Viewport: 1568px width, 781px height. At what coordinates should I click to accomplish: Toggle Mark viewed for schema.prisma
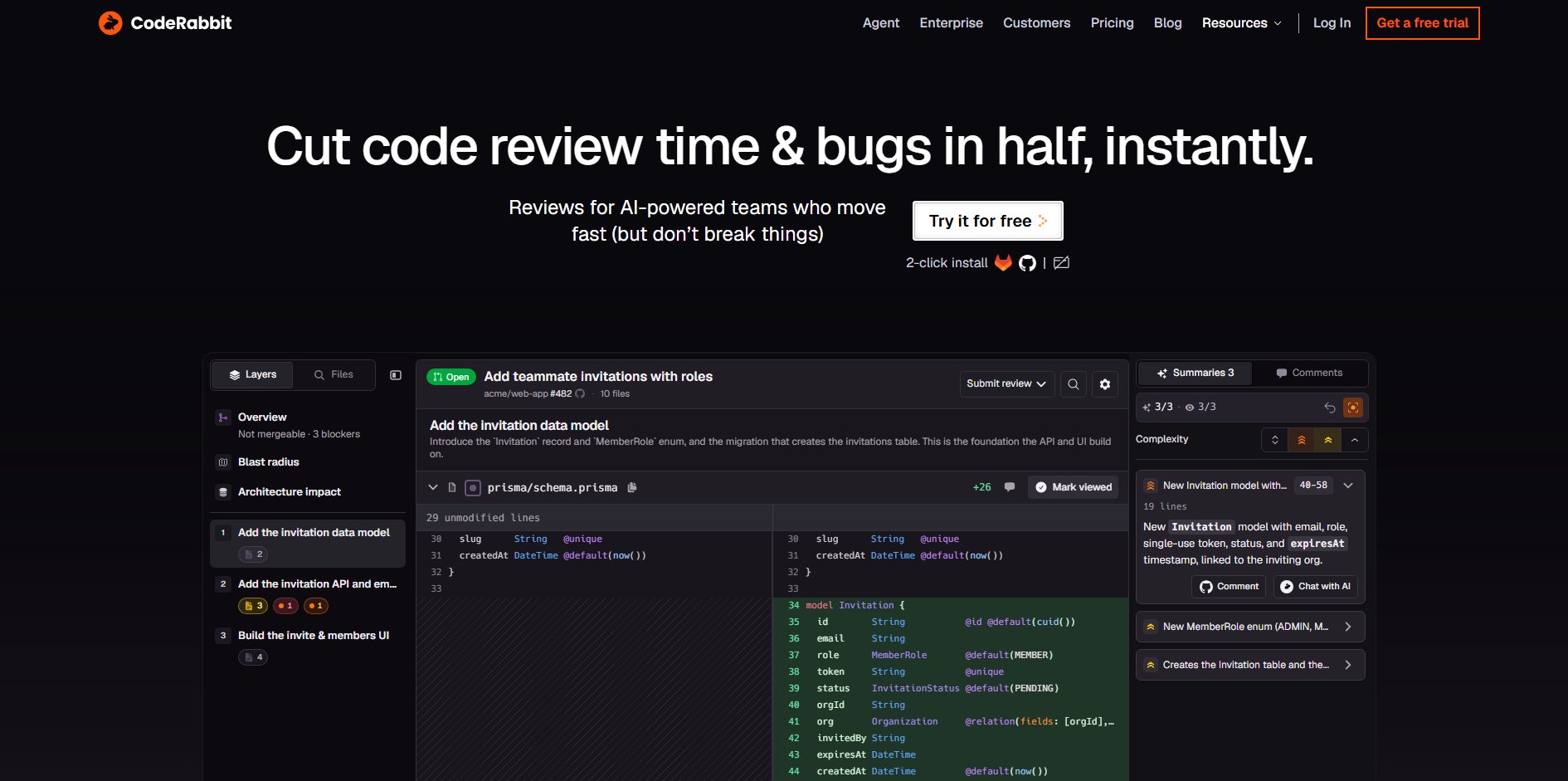coord(1074,487)
